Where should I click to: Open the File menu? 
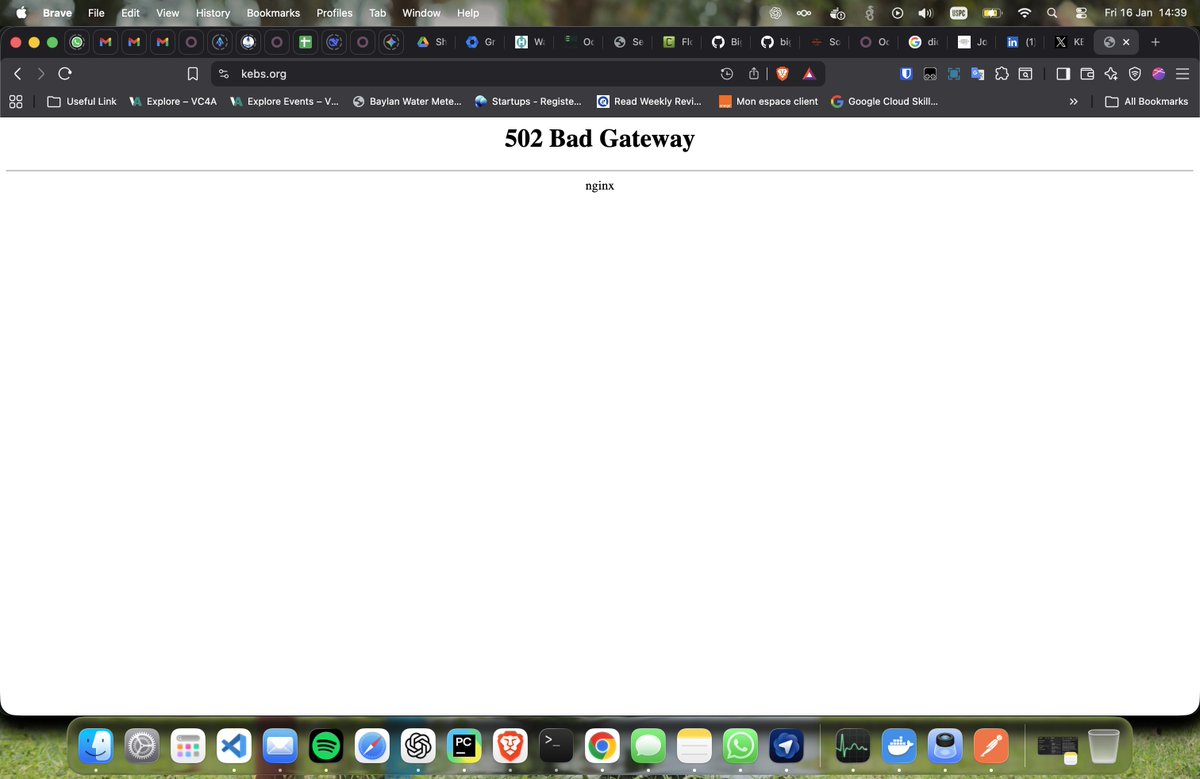(x=96, y=13)
